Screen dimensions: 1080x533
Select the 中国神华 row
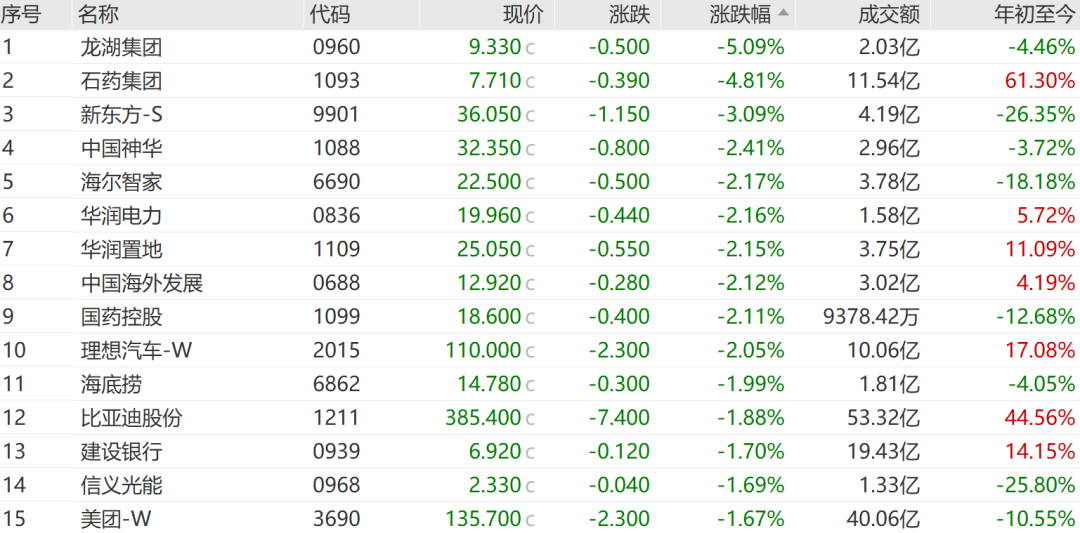click(x=540, y=148)
